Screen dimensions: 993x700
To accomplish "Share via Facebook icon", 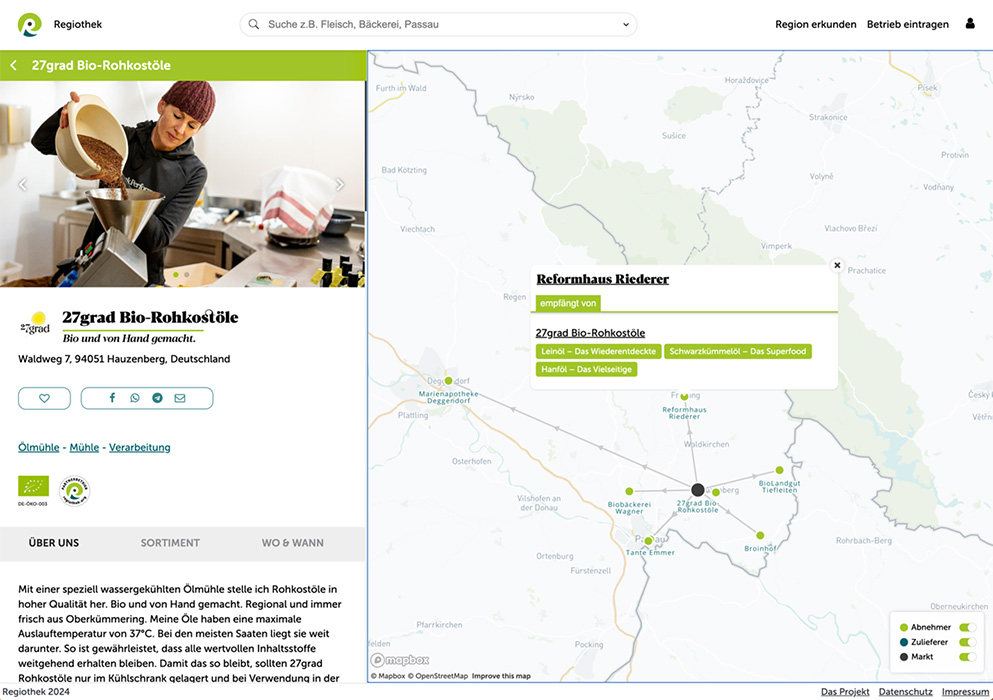I will pos(112,398).
